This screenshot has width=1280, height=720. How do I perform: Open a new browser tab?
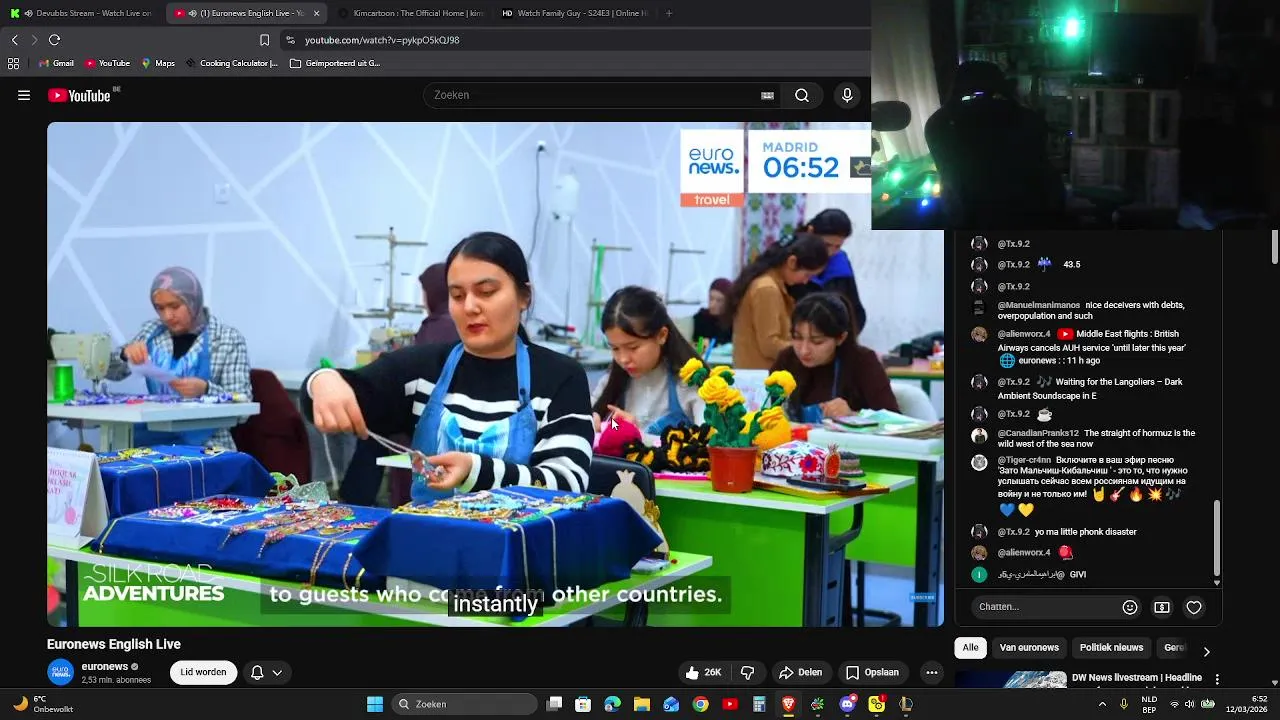pyautogui.click(x=669, y=13)
